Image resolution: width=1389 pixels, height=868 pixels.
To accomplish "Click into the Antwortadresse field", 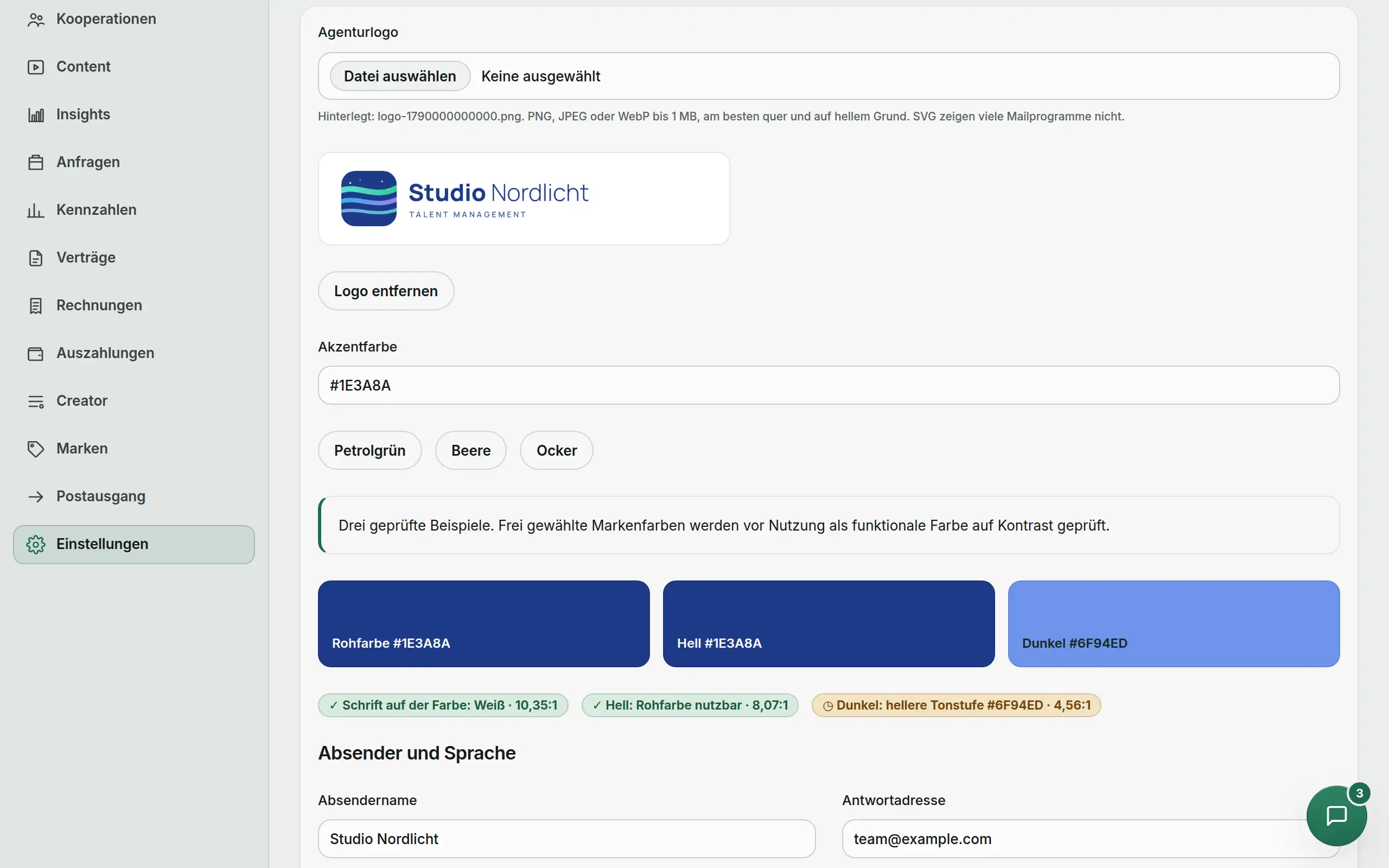I will click(1091, 839).
